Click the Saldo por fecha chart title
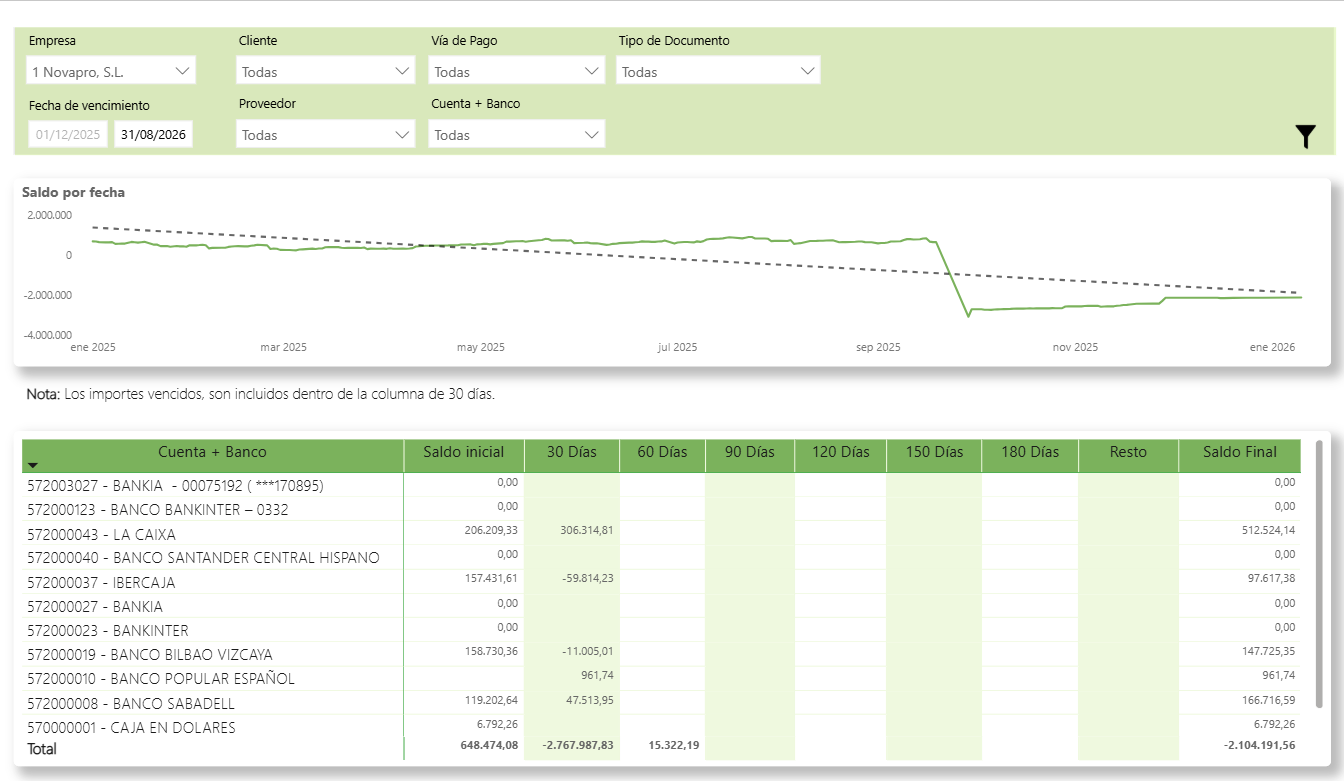 click(x=73, y=192)
